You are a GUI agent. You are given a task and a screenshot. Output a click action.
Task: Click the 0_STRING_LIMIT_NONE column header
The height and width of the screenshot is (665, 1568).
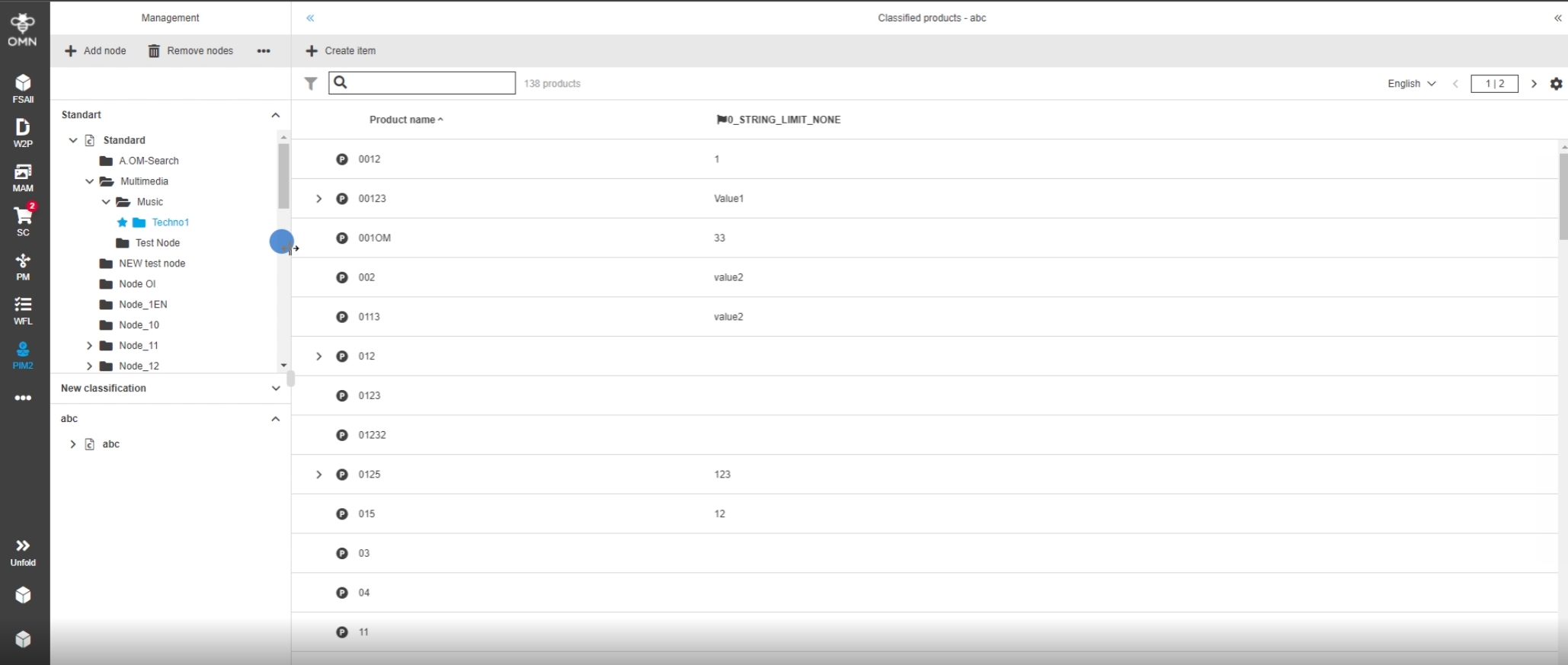[779, 120]
